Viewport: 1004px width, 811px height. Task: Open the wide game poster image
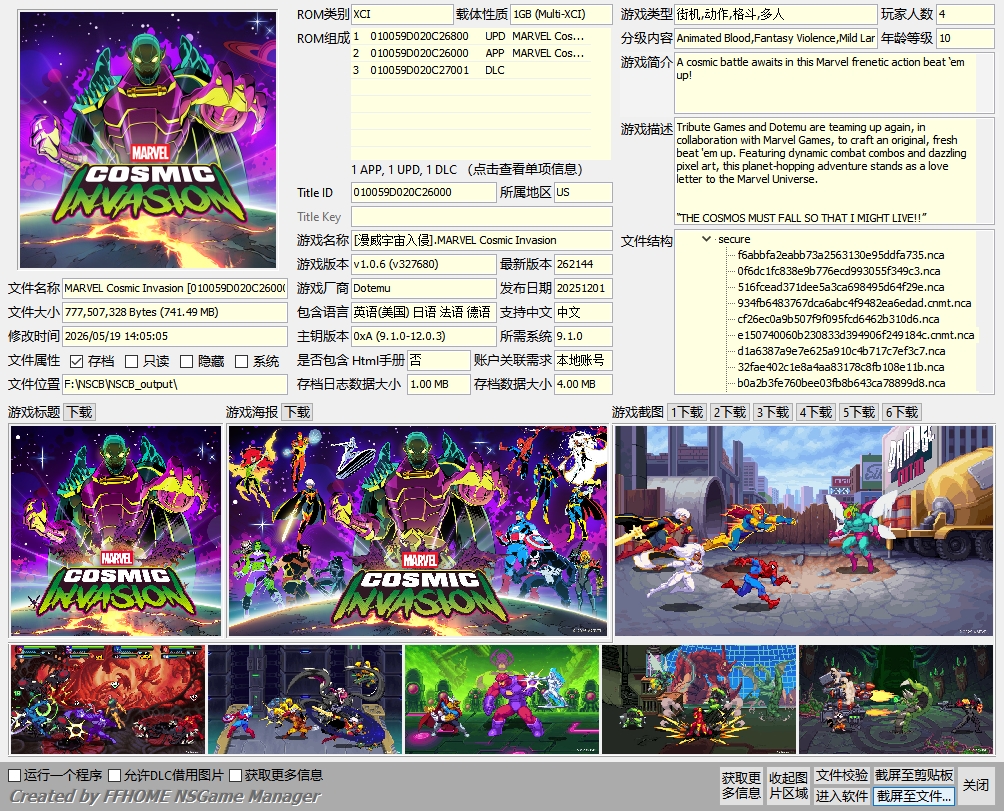pyautogui.click(x=417, y=531)
